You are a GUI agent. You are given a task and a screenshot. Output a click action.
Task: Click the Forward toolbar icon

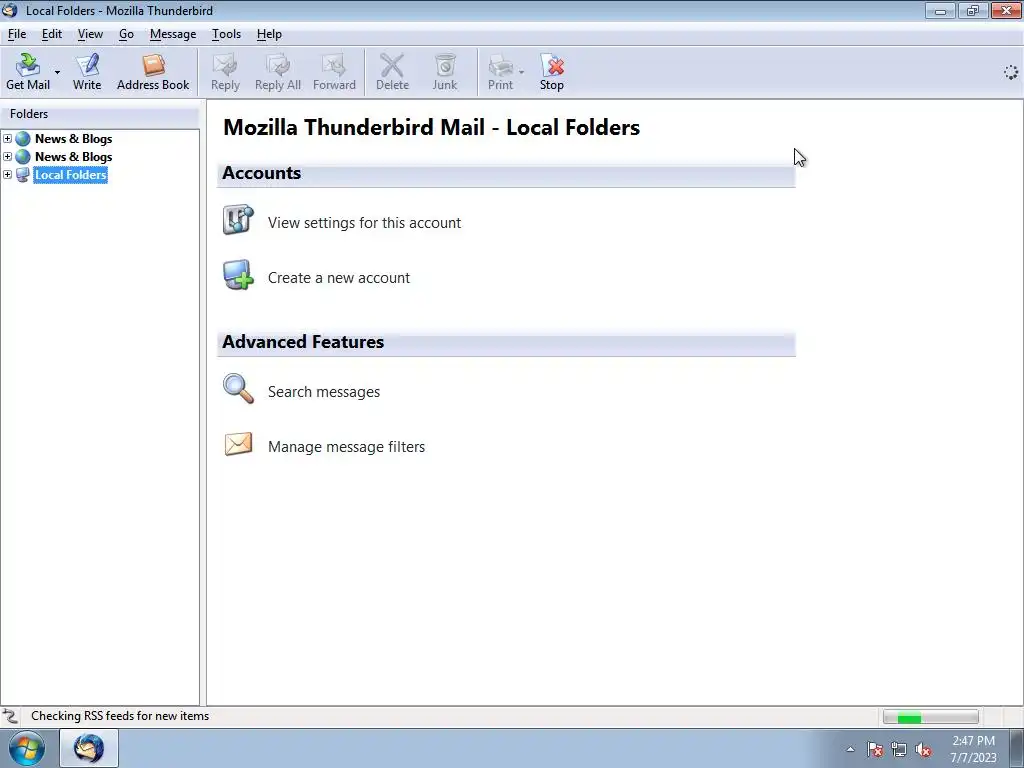[334, 72]
